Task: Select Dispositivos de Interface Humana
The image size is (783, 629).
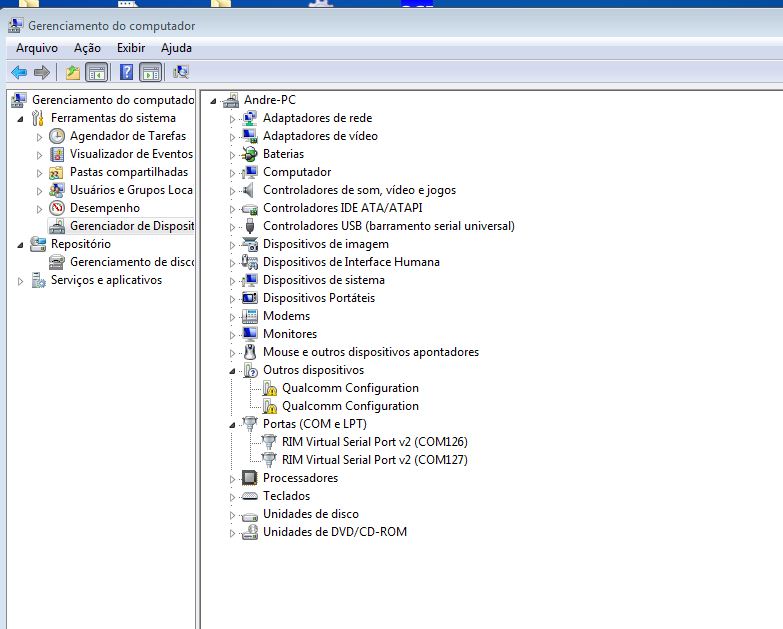Action: click(x=351, y=262)
